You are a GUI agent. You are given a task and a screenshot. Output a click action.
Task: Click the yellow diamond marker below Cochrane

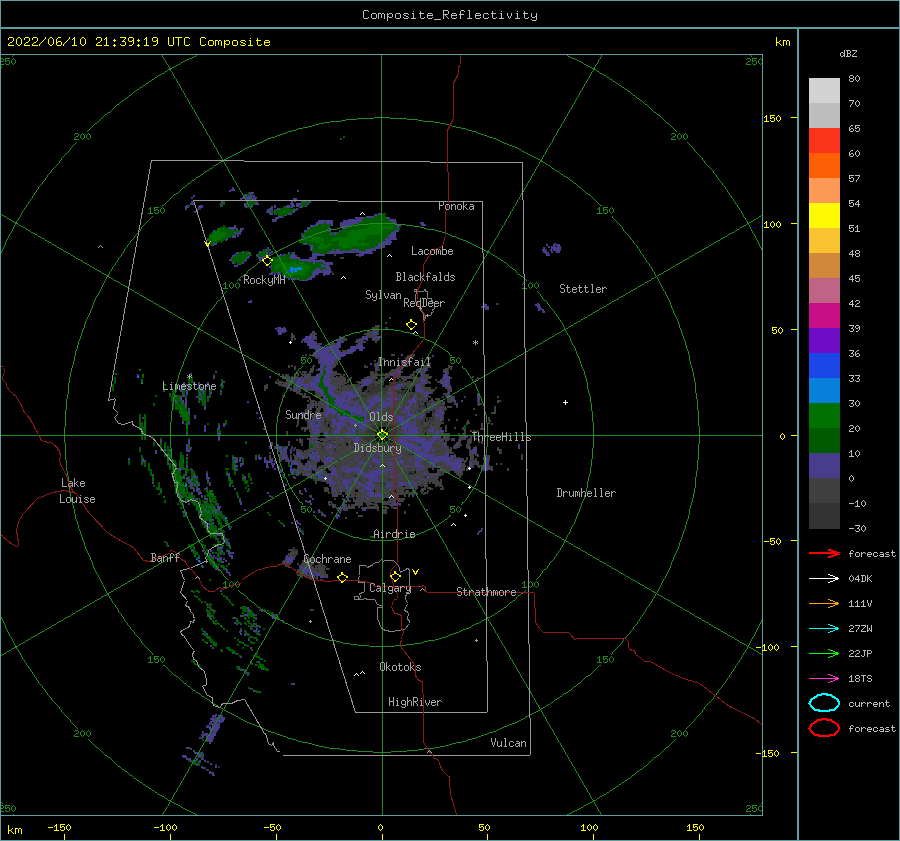(x=342, y=577)
